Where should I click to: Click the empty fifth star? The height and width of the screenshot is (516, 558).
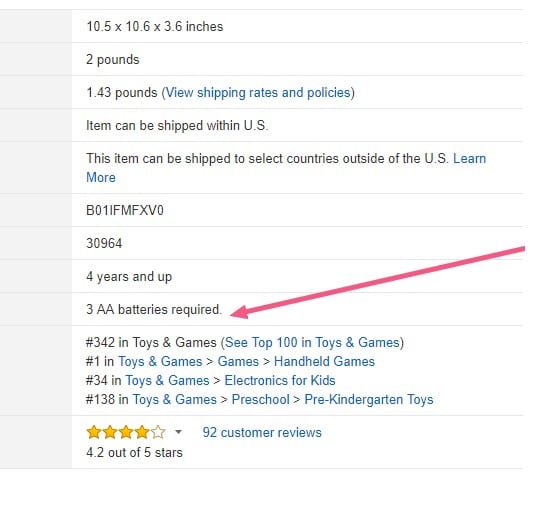point(158,432)
